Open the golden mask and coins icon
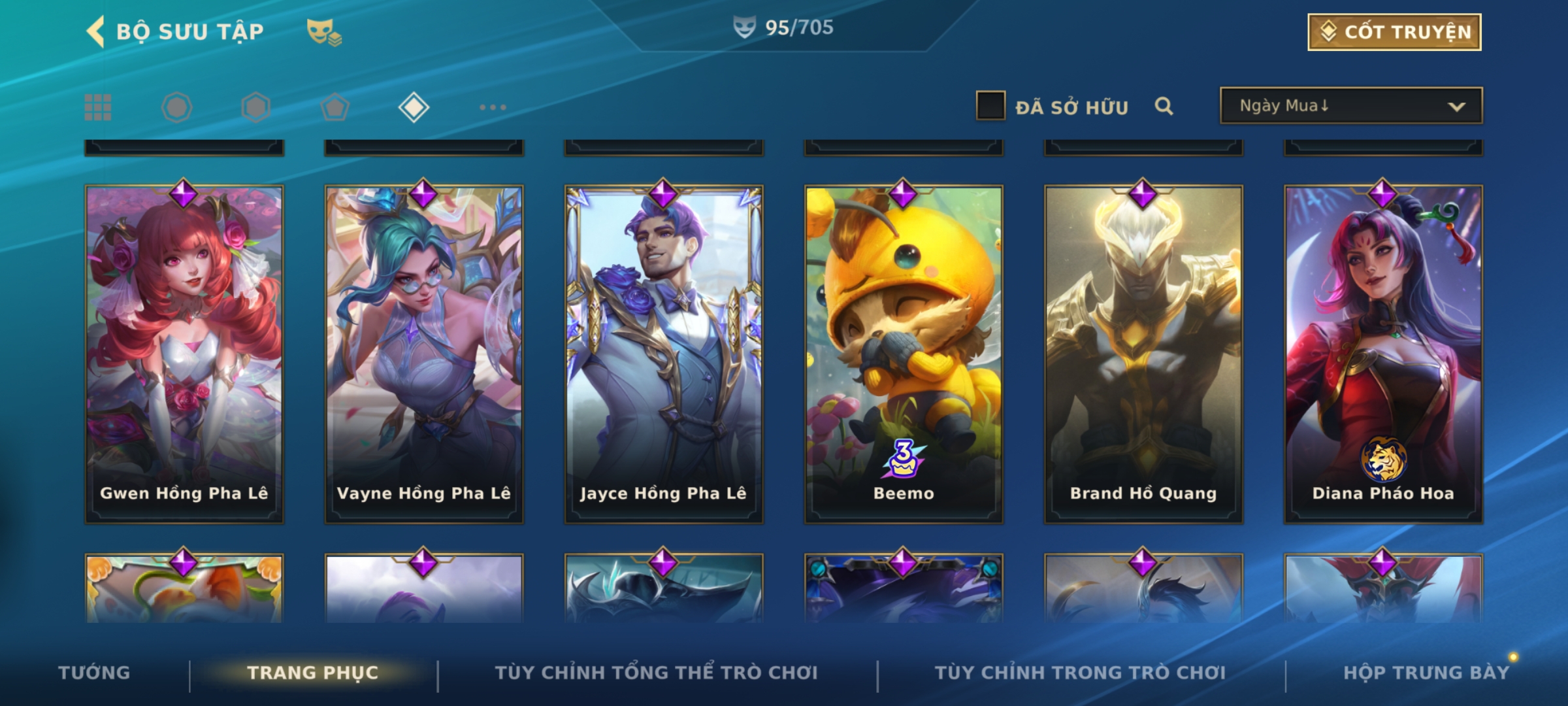This screenshot has height=706, width=1568. pos(324,32)
